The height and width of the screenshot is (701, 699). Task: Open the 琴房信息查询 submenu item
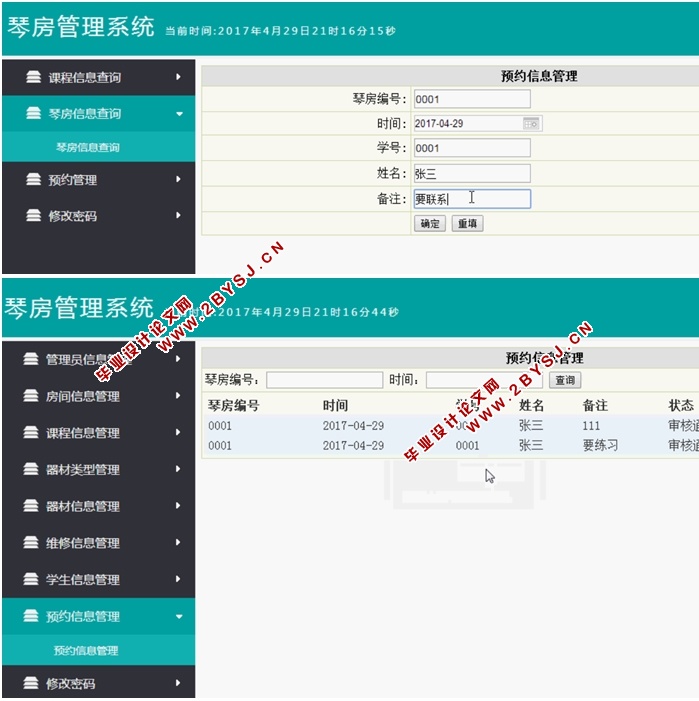point(87,147)
